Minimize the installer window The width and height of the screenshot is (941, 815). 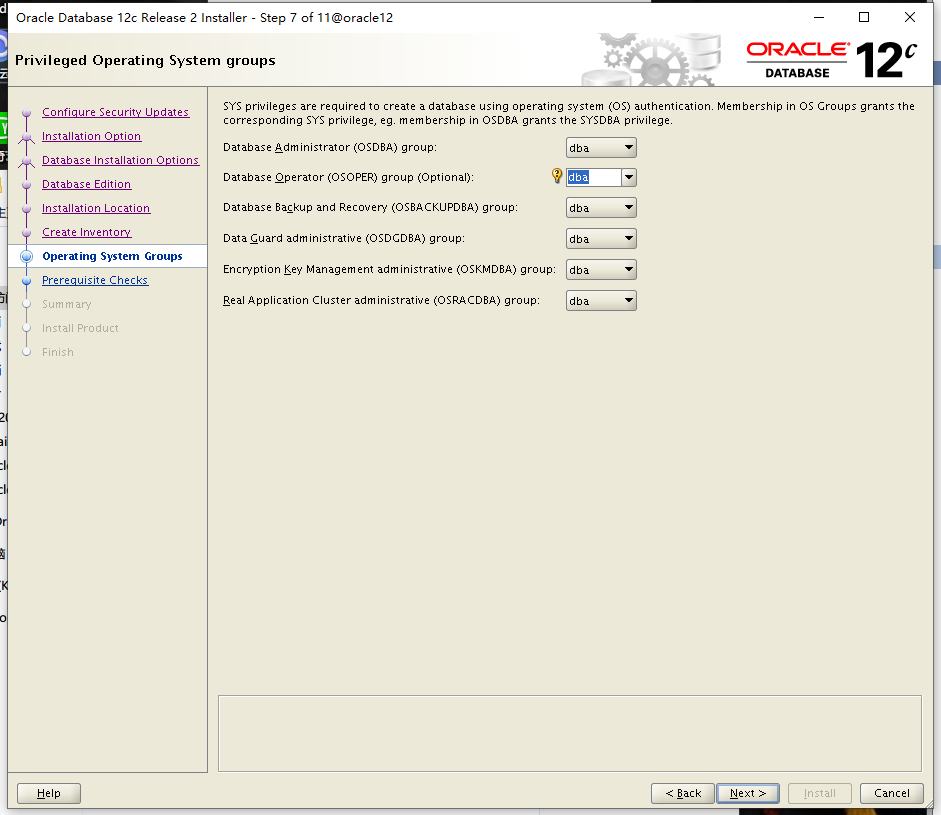pos(819,17)
